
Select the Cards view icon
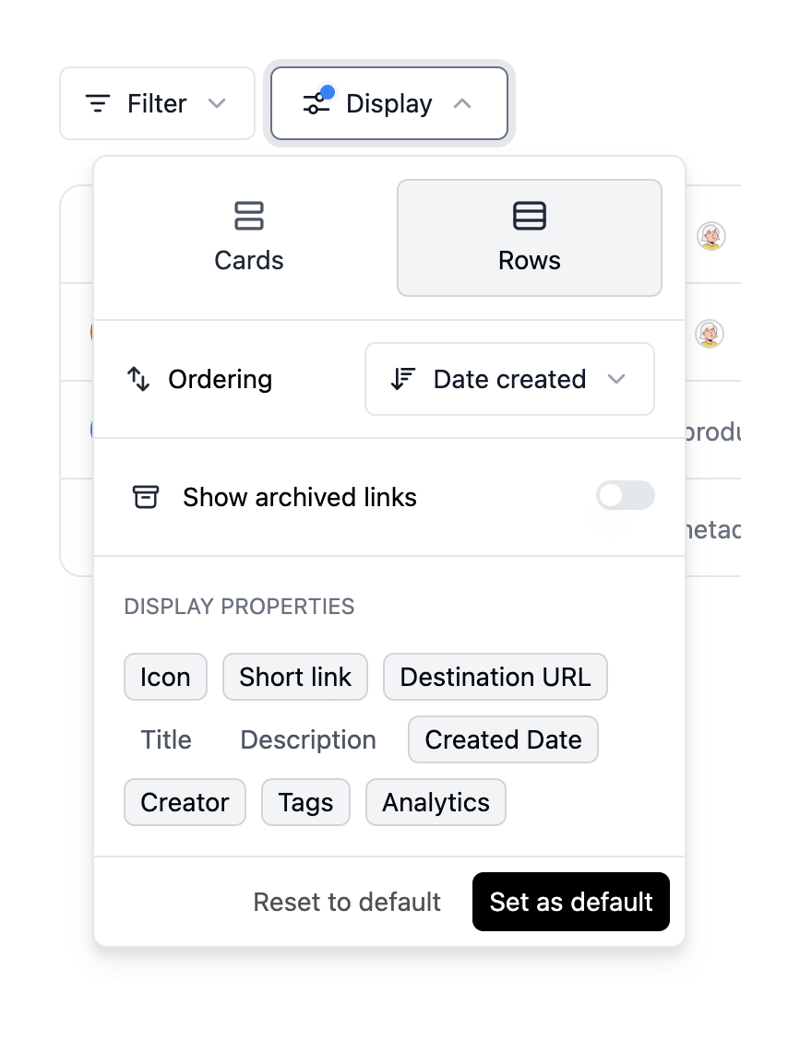pyautogui.click(x=249, y=216)
